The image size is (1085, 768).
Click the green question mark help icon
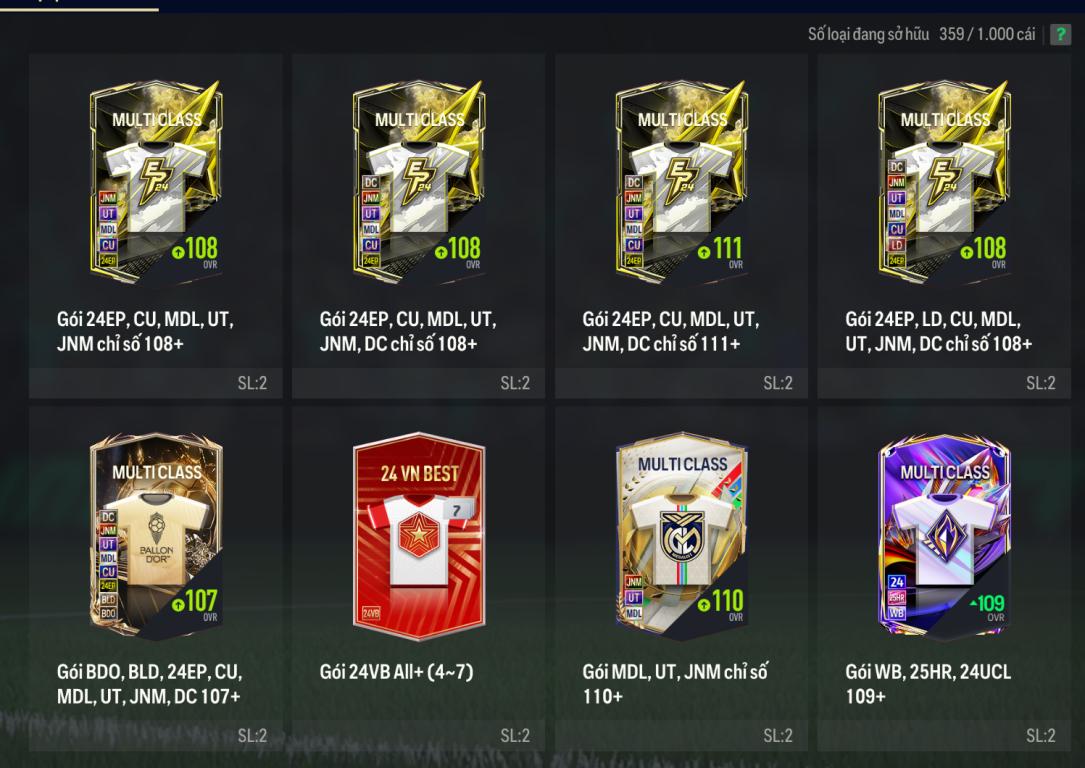pos(1060,34)
